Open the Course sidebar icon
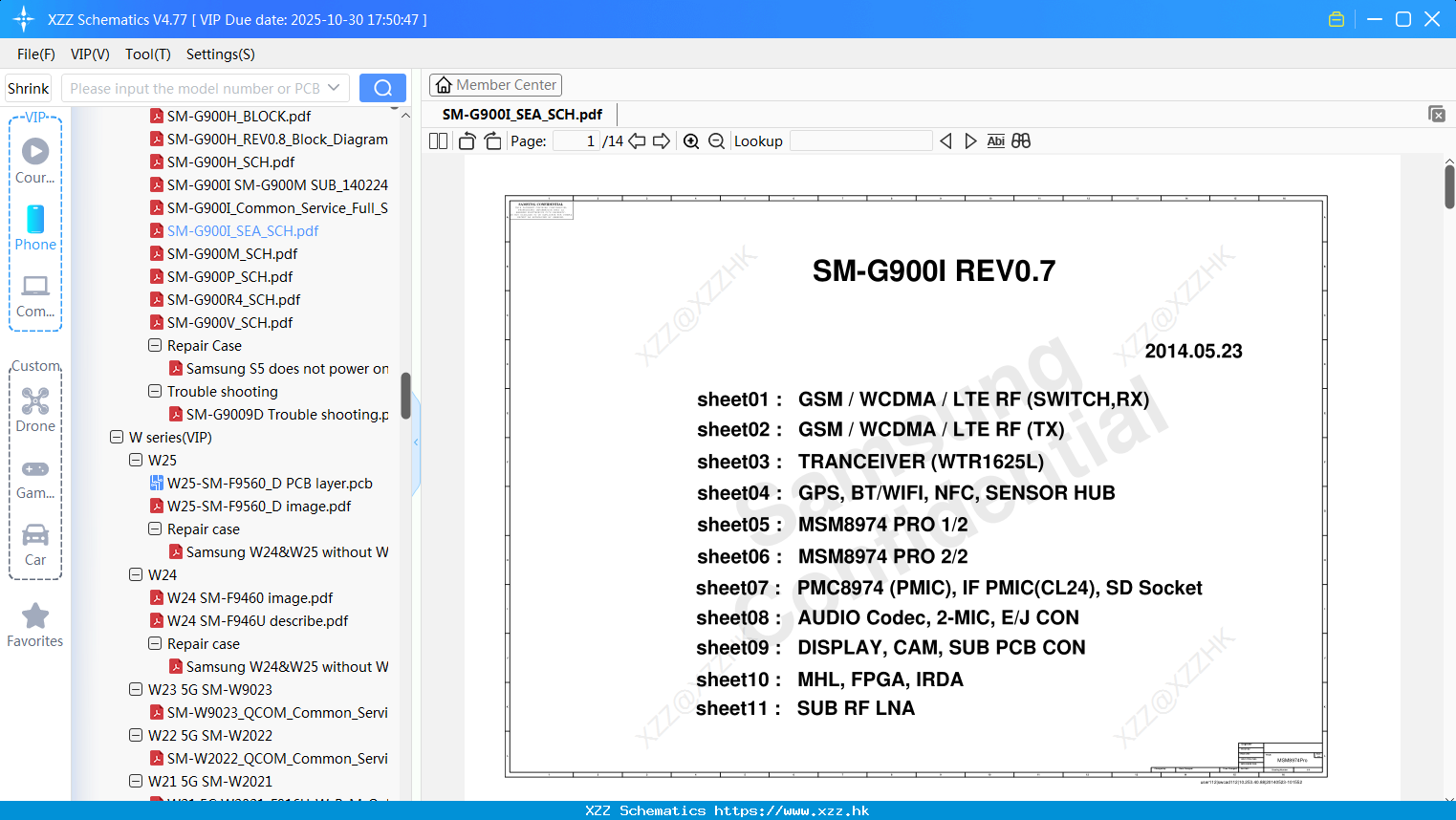Viewport: 1456px width, 820px height. [35, 152]
